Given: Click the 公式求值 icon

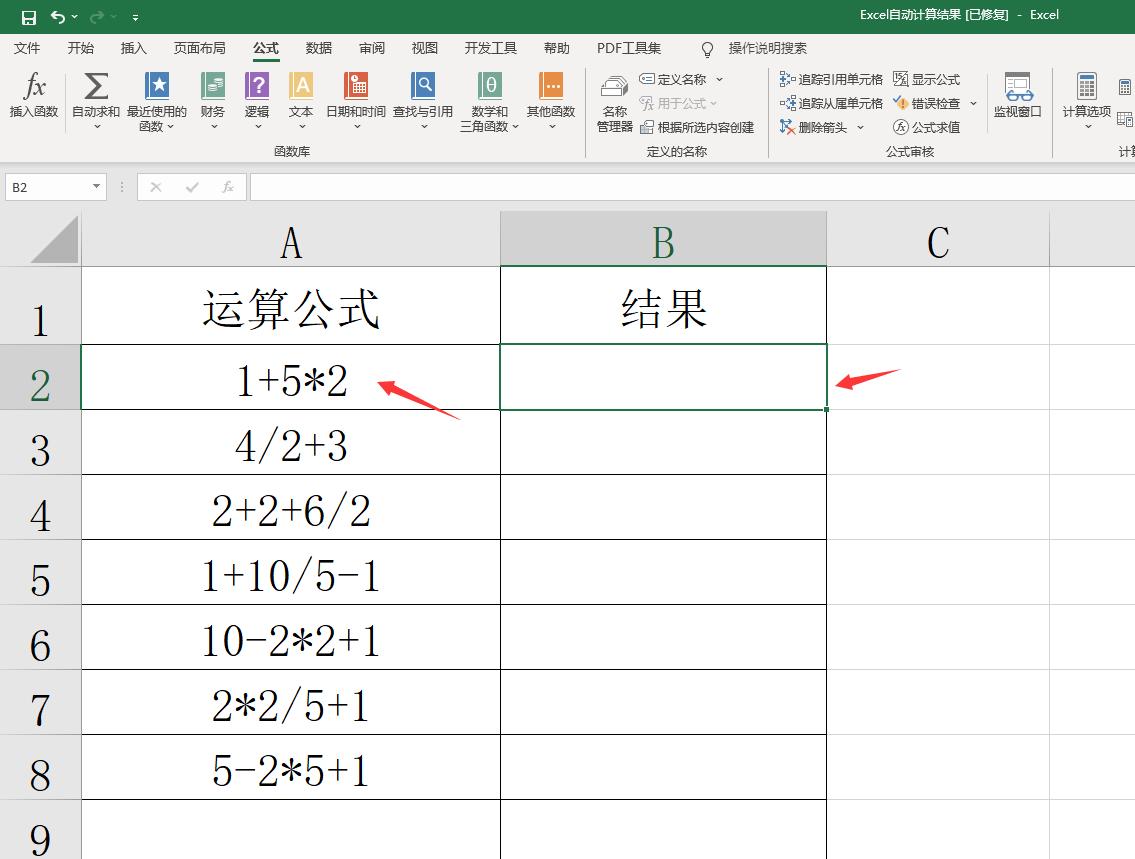Looking at the screenshot, I should (x=900, y=127).
